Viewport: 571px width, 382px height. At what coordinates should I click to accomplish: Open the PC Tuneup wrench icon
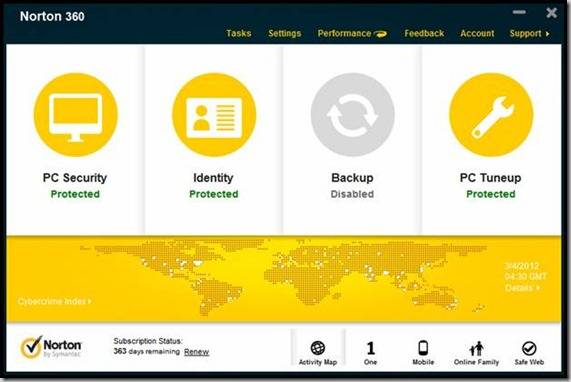(x=491, y=115)
